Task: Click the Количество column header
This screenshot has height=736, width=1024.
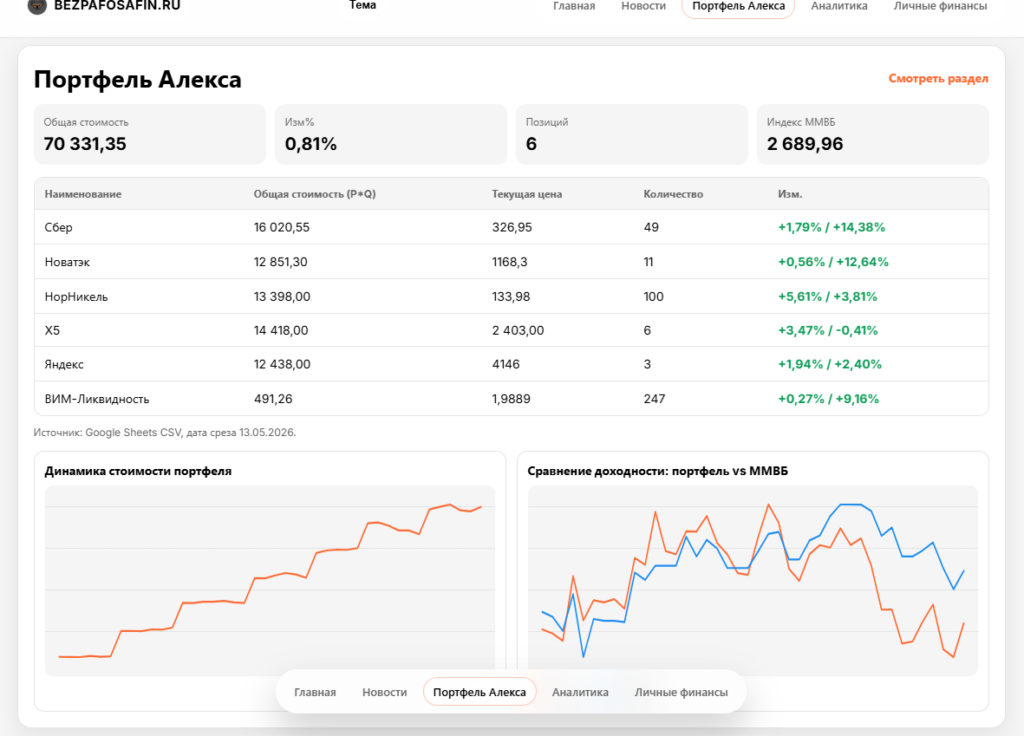Action: pyautogui.click(x=673, y=194)
